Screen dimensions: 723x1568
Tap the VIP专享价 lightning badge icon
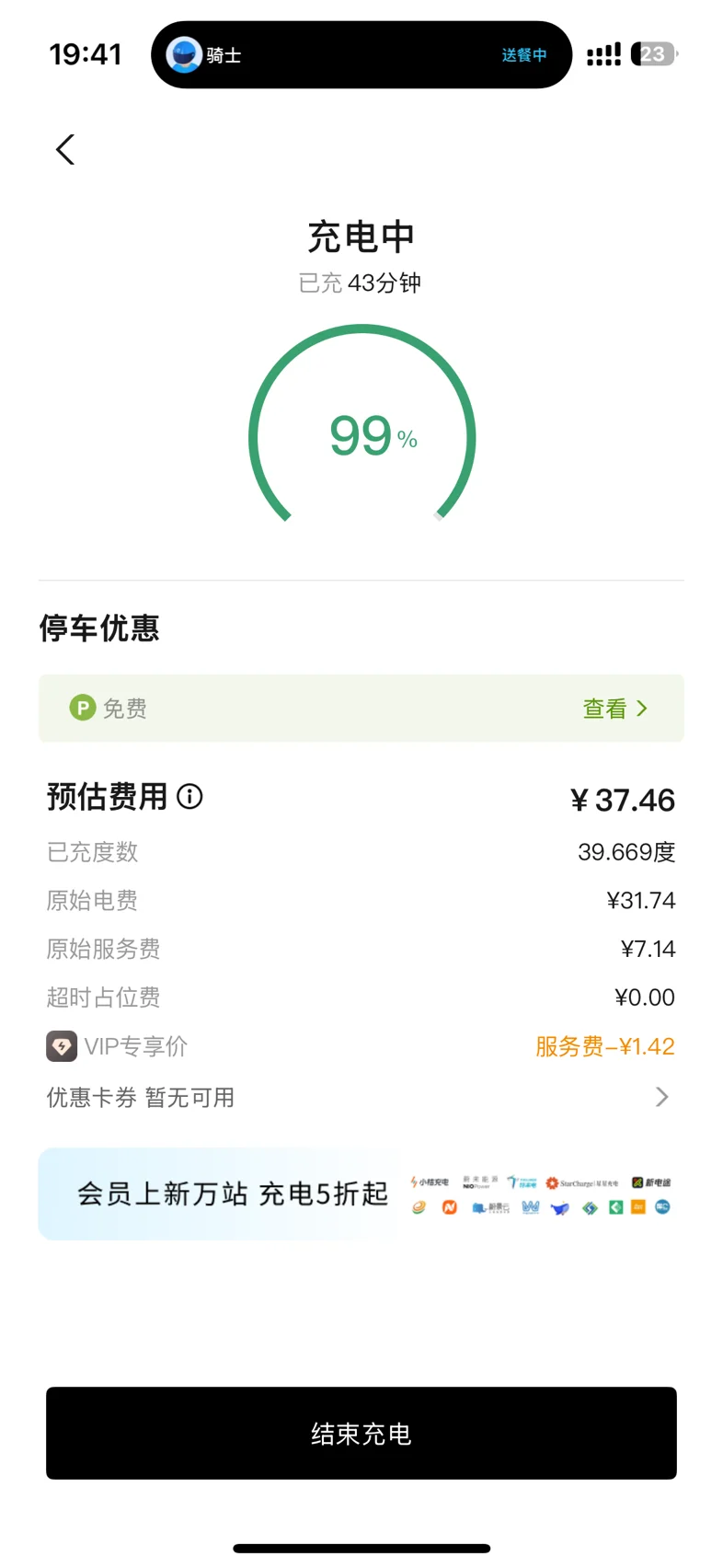click(62, 1046)
